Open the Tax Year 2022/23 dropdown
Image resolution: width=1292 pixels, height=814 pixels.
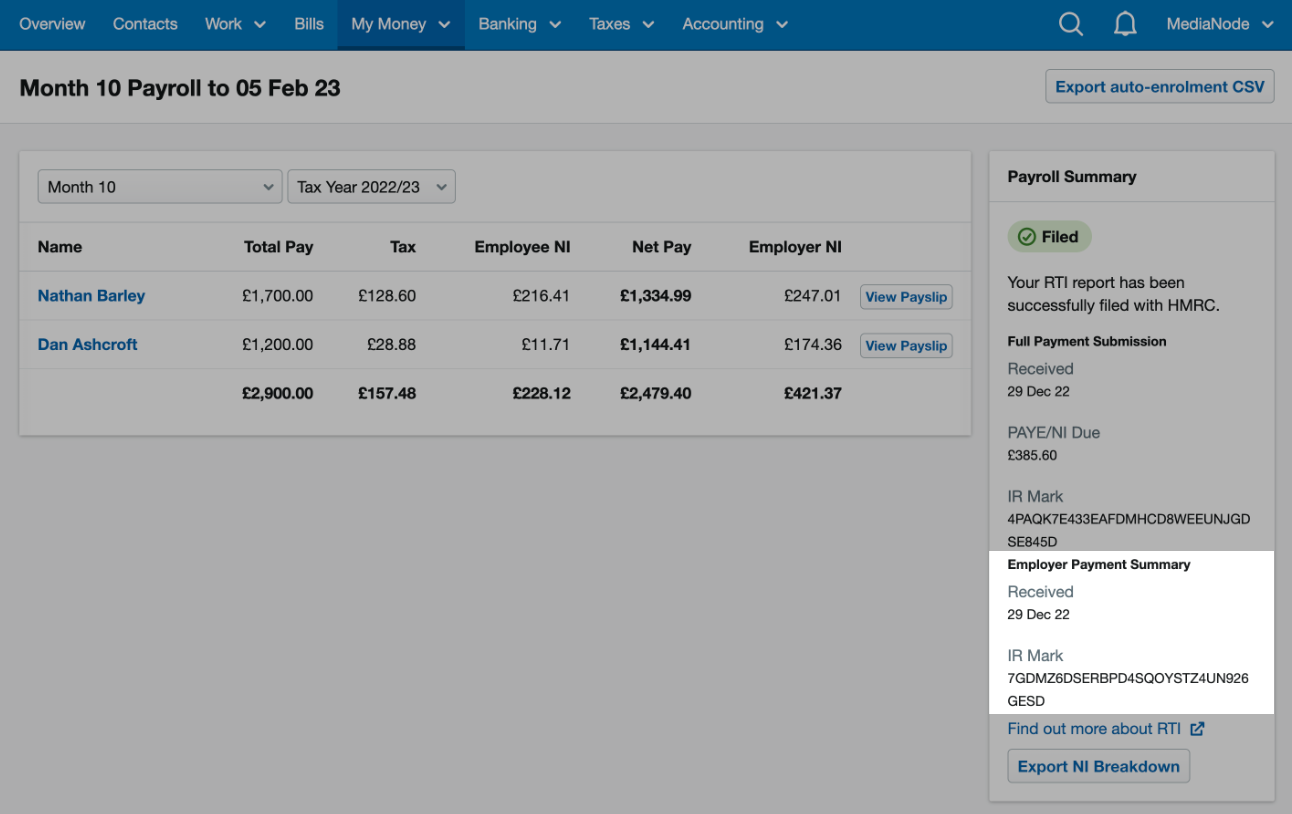click(x=371, y=186)
